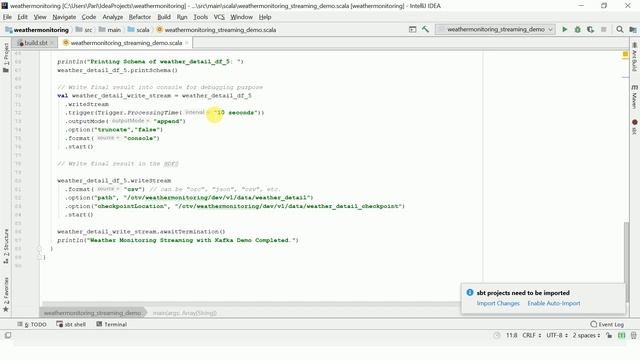This screenshot has width=640, height=360.
Task: Open the Project tool window sidebar button
Action: click(6, 58)
